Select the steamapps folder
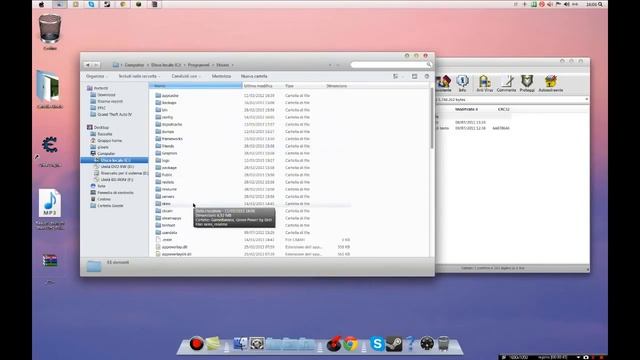640x360 pixels. 171,218
